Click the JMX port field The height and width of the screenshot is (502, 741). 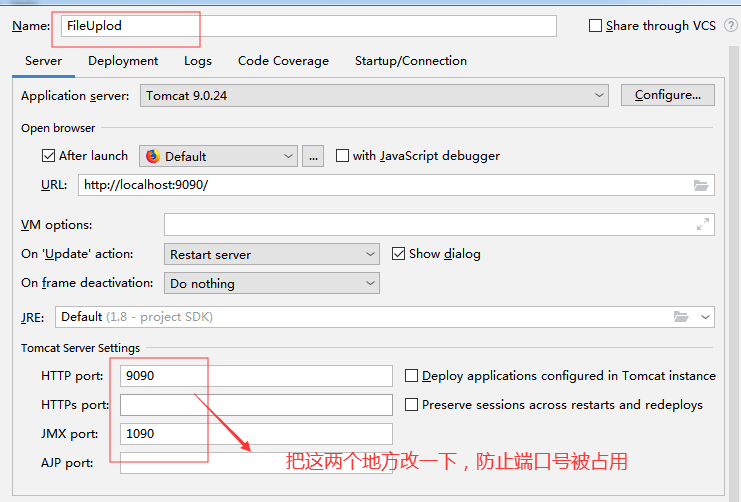pos(256,434)
